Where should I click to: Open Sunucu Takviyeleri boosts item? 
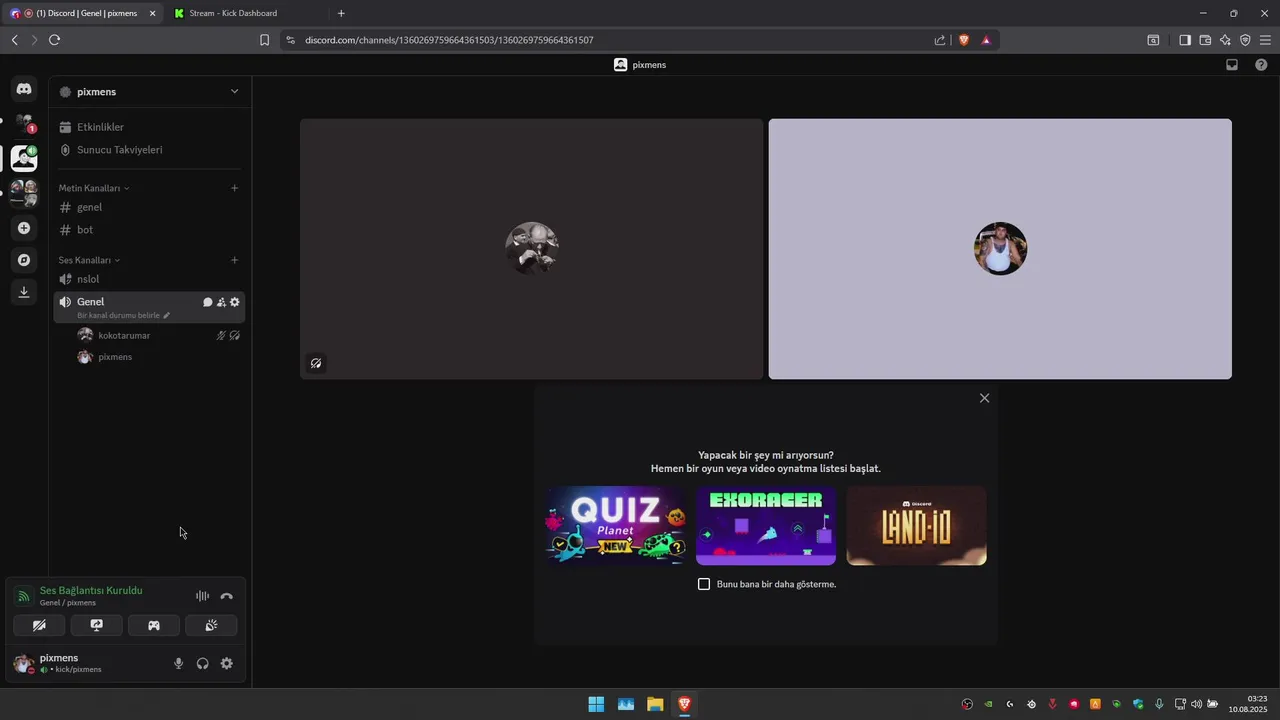click(149, 150)
